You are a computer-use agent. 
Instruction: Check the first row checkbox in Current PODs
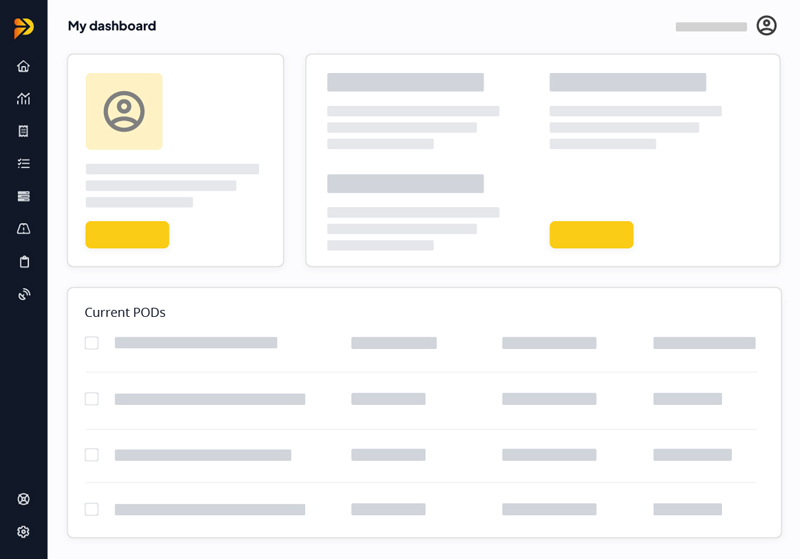tap(92, 343)
